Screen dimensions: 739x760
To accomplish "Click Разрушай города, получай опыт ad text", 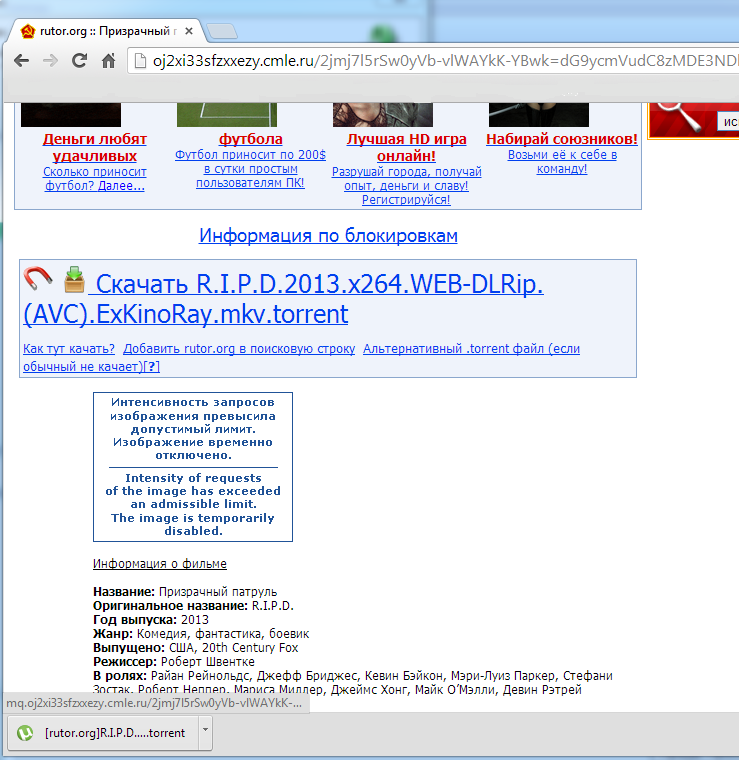I will click(x=406, y=186).
